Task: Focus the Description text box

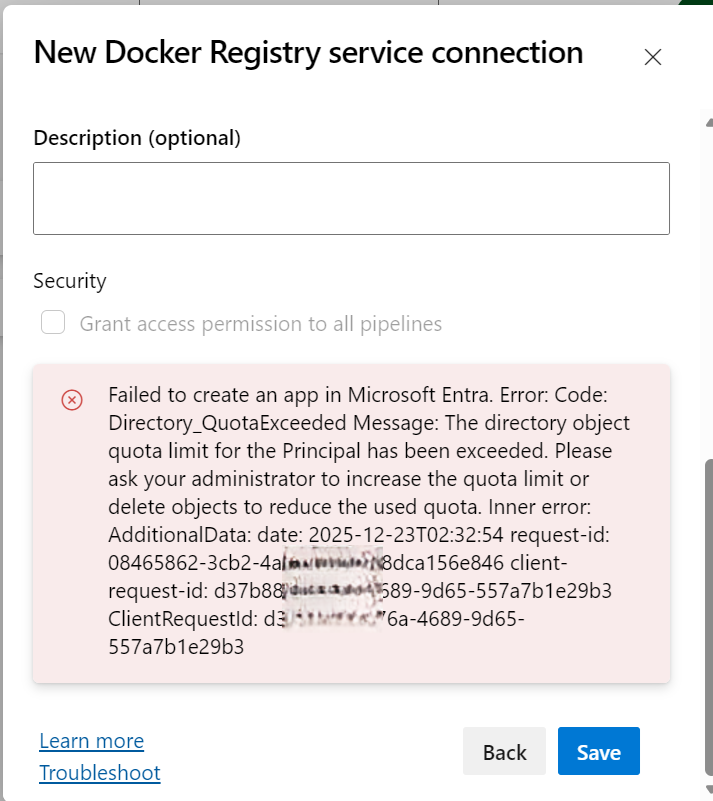Action: [x=351, y=198]
